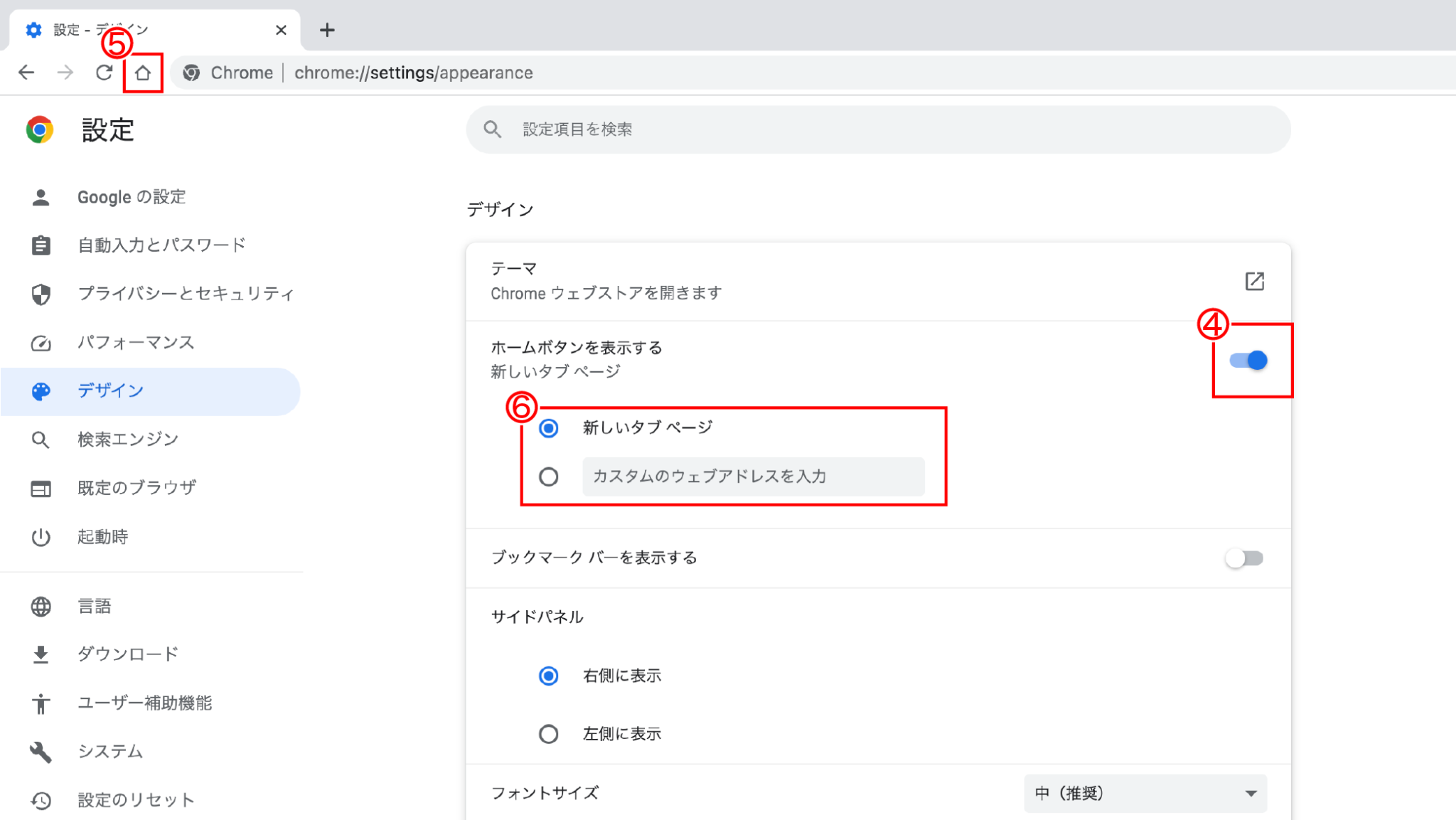Reload the page with the refresh icon
This screenshot has width=1456, height=820.
(104, 73)
